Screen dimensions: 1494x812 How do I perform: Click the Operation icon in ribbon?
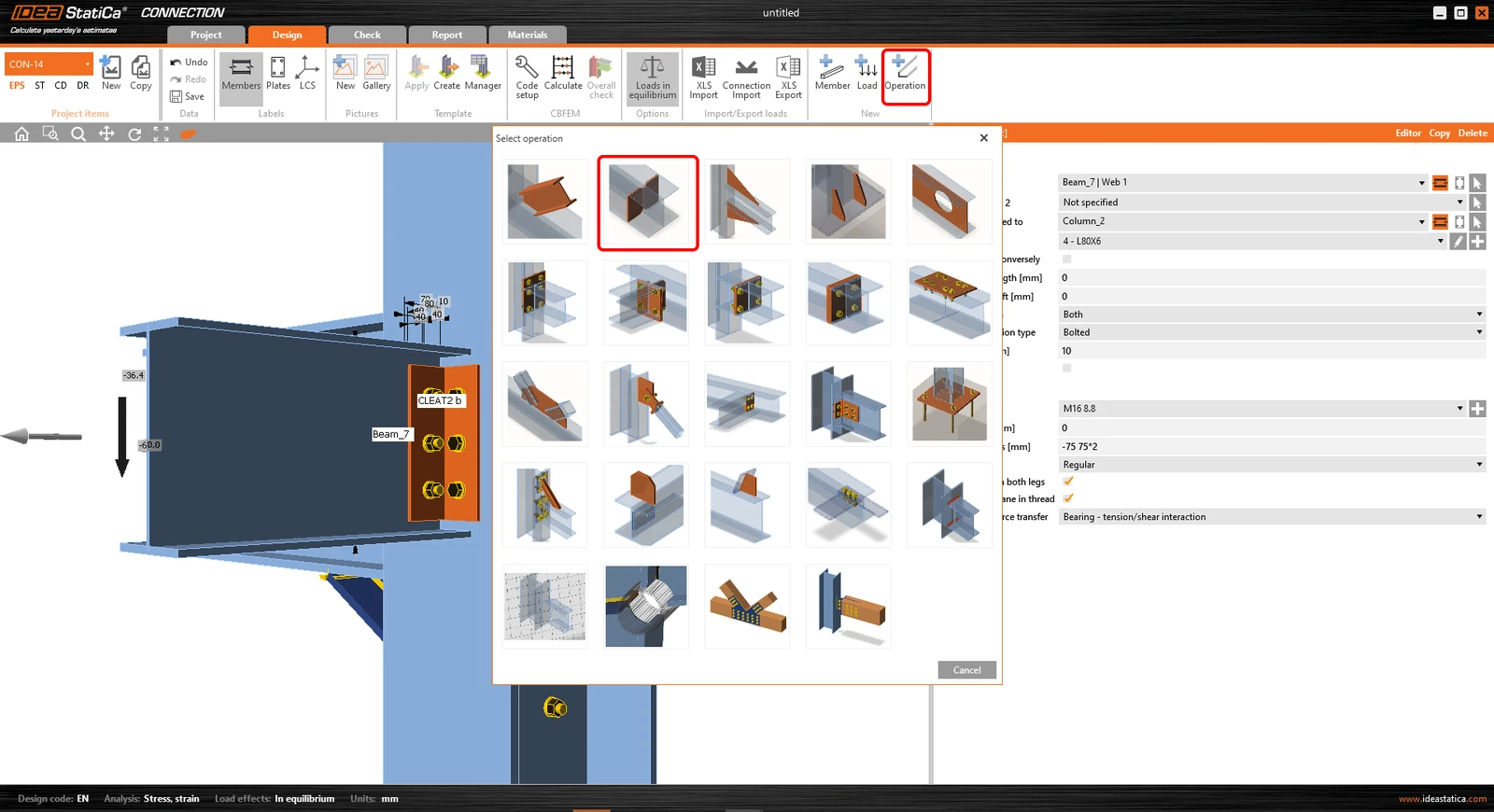(905, 73)
